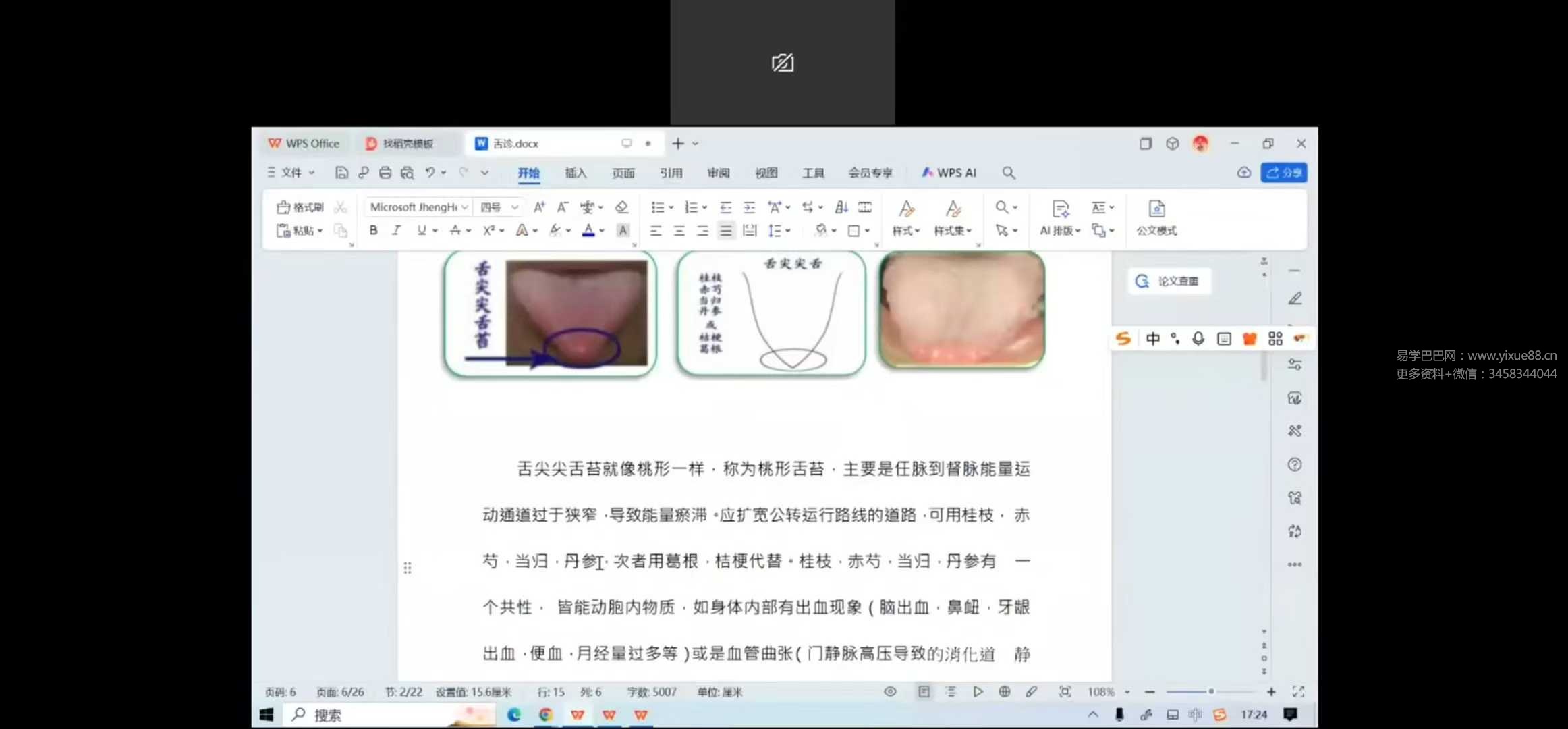Toggle bold formatting

(373, 231)
